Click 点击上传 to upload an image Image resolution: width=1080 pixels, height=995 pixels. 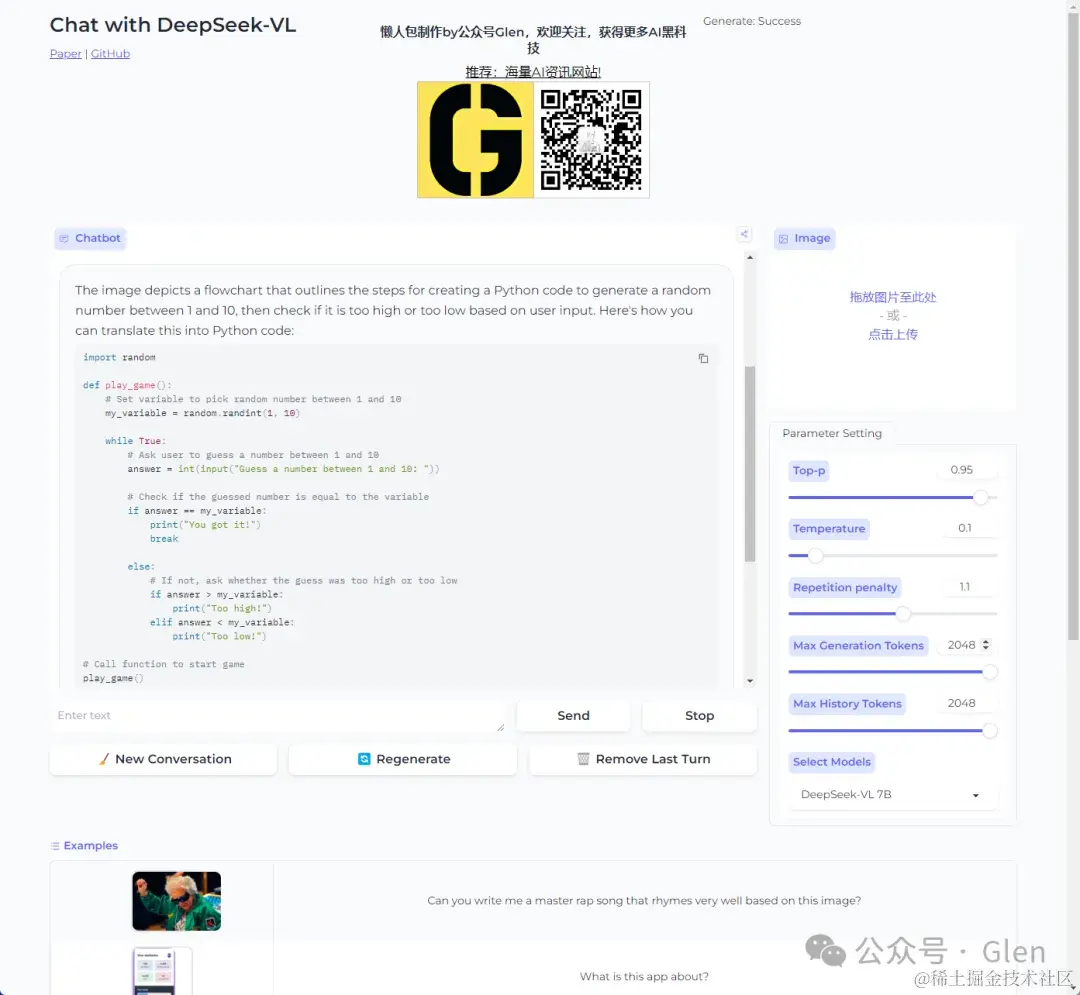click(x=893, y=335)
